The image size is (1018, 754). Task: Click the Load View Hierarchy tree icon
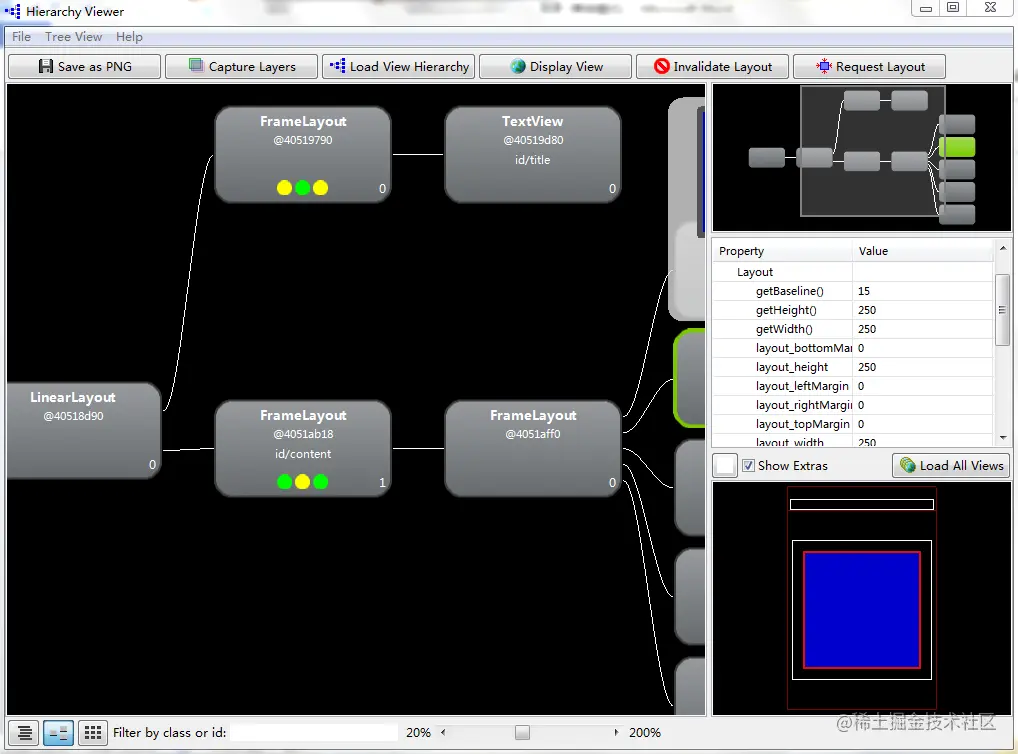click(x=338, y=66)
